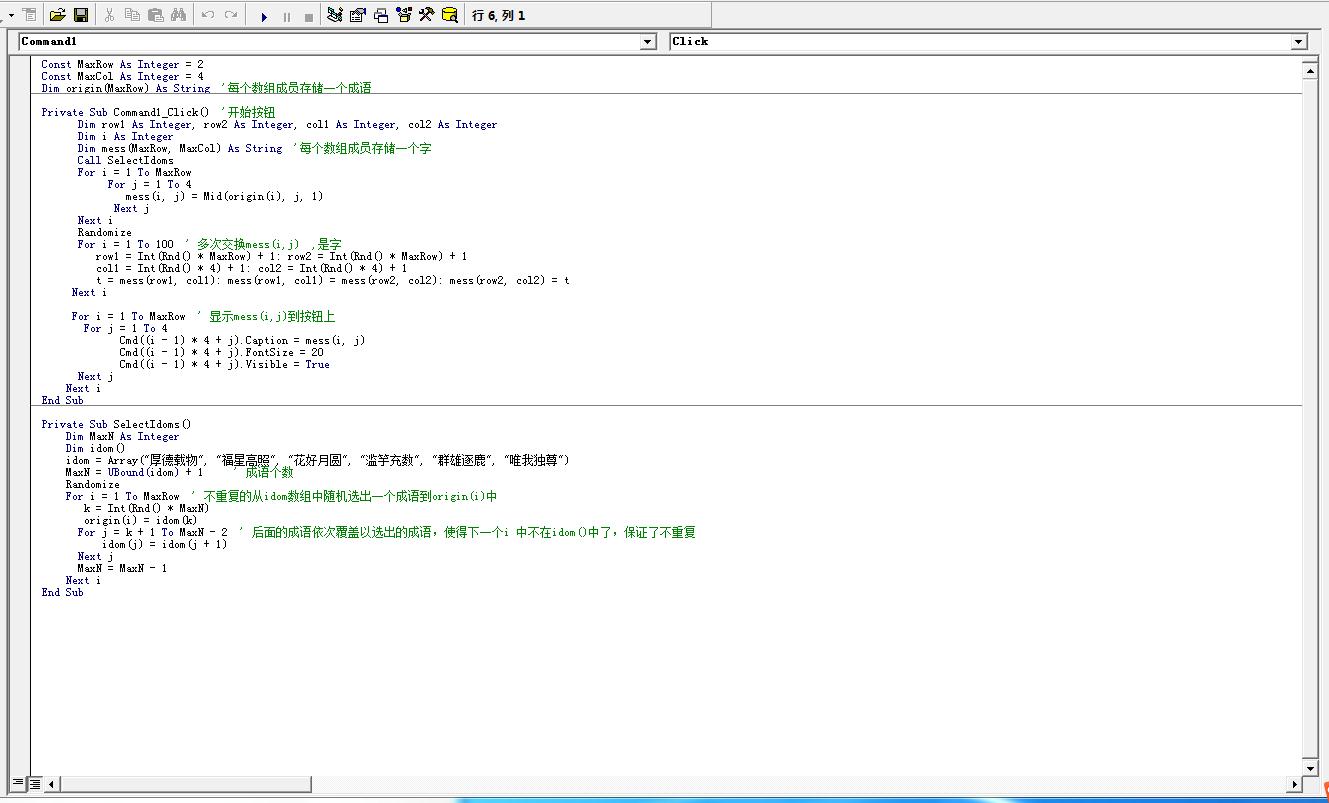Click the horizontal scrollbar left arrow
This screenshot has width=1329, height=803.
tap(52, 784)
